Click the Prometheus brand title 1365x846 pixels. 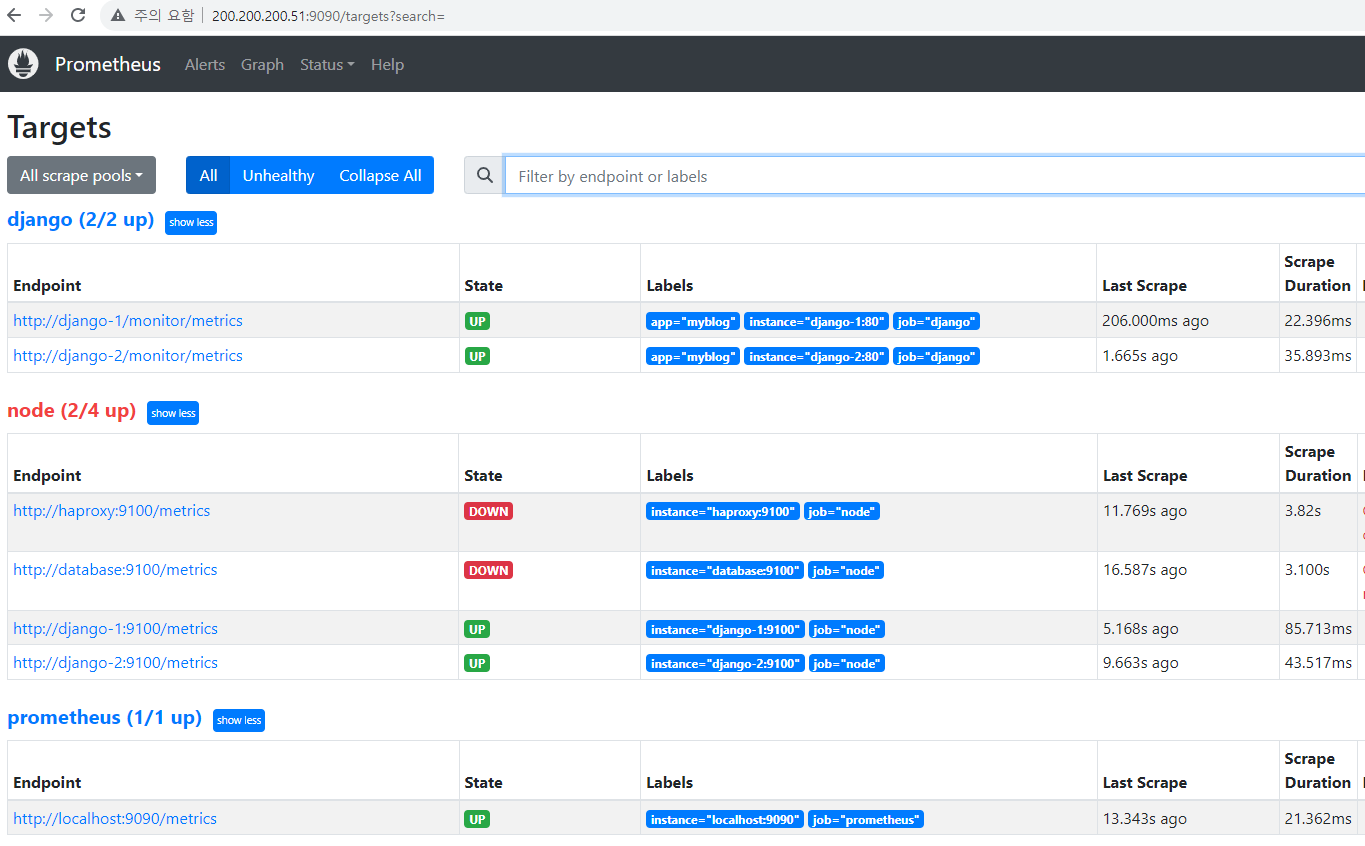[108, 64]
